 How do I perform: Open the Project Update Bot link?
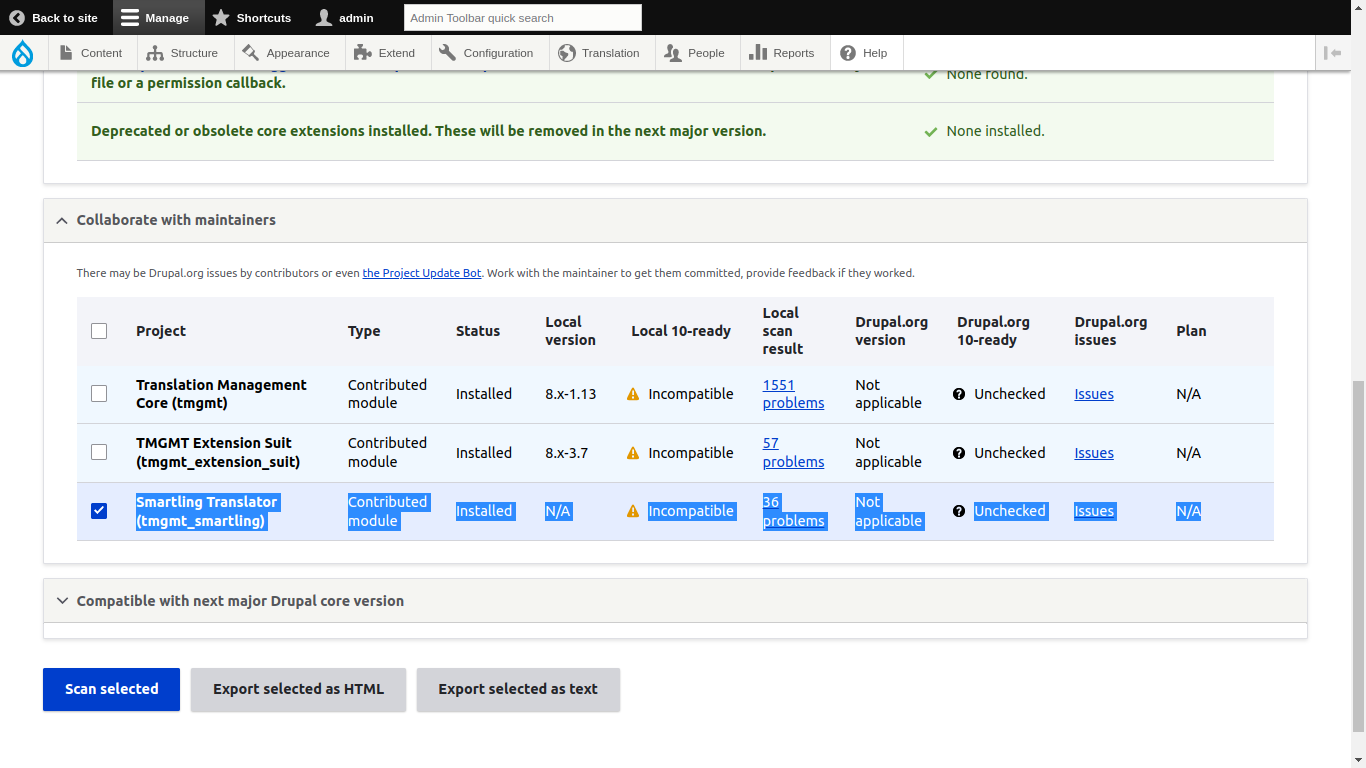[x=422, y=273]
